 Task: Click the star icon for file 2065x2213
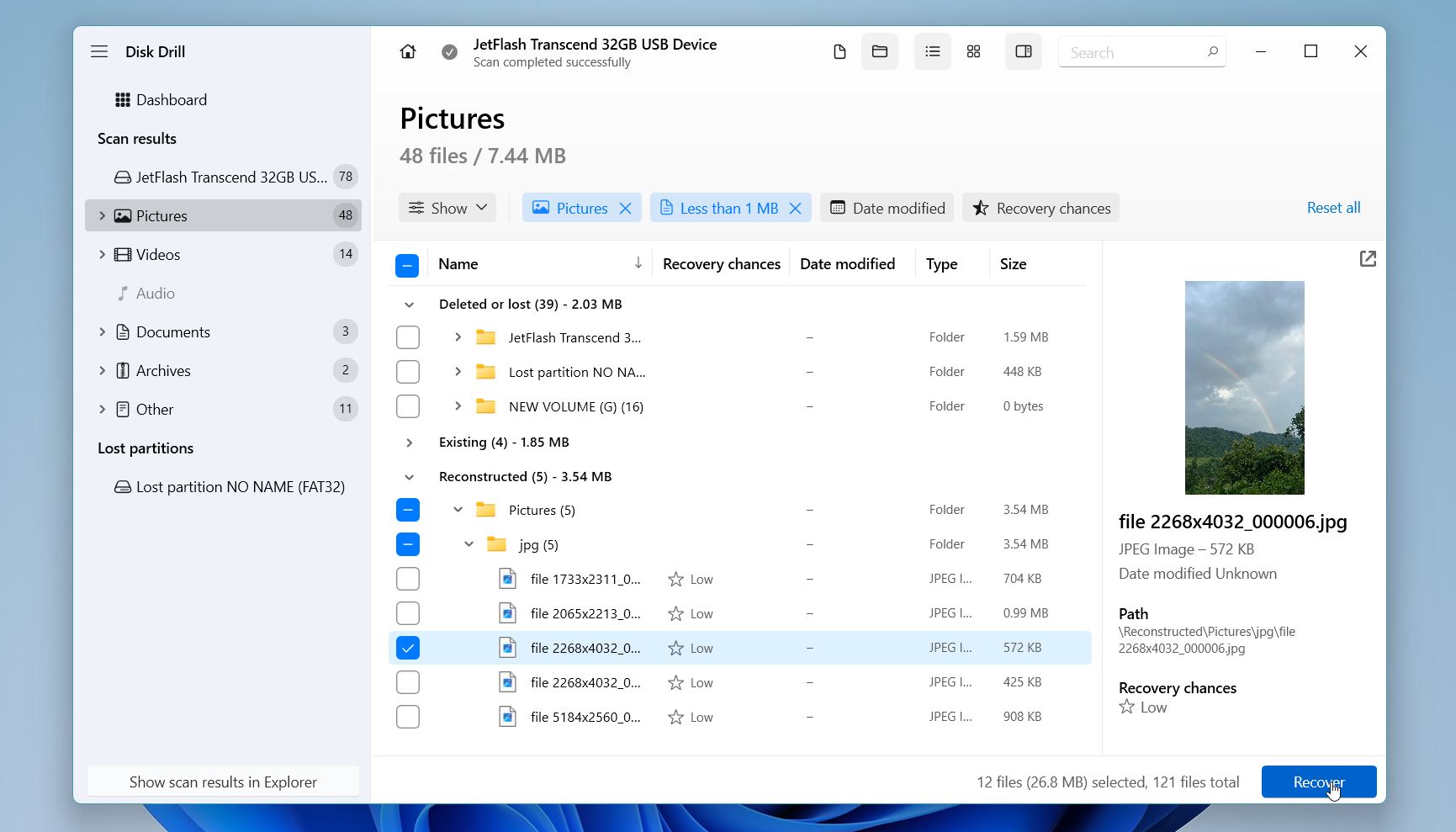point(675,613)
